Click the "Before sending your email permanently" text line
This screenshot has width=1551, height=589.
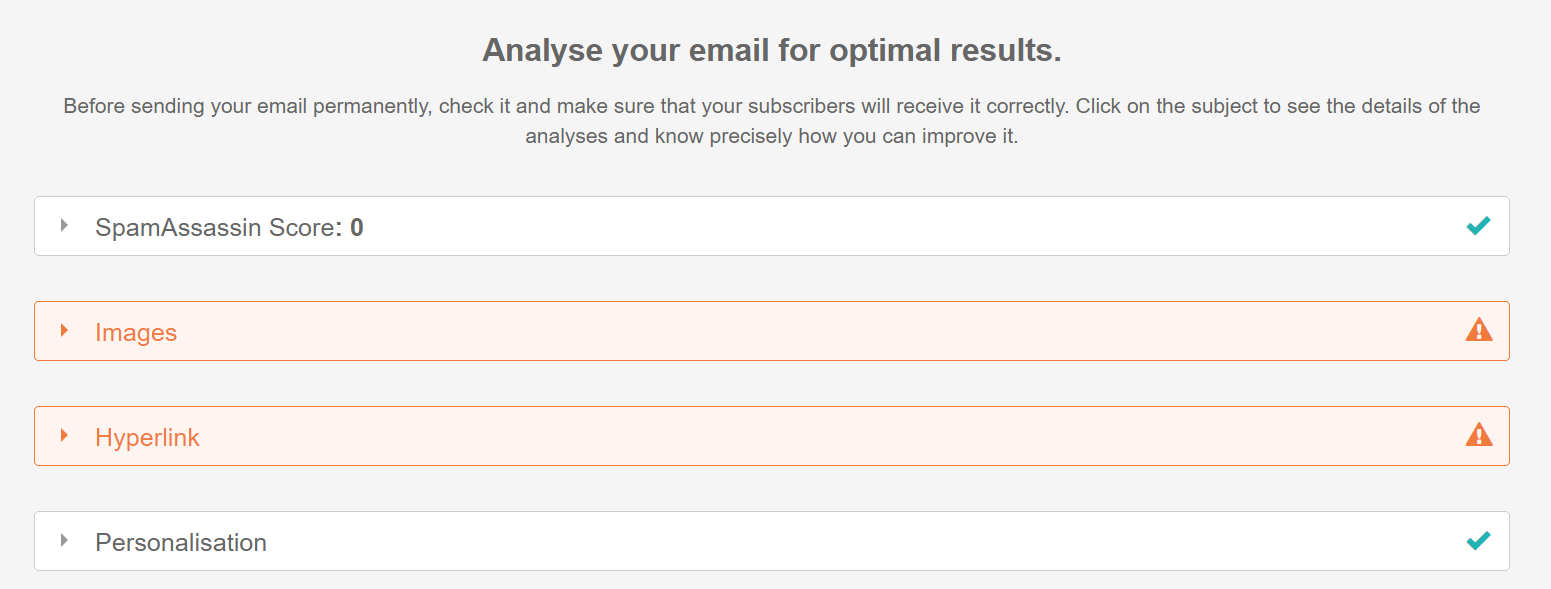pyautogui.click(x=771, y=106)
